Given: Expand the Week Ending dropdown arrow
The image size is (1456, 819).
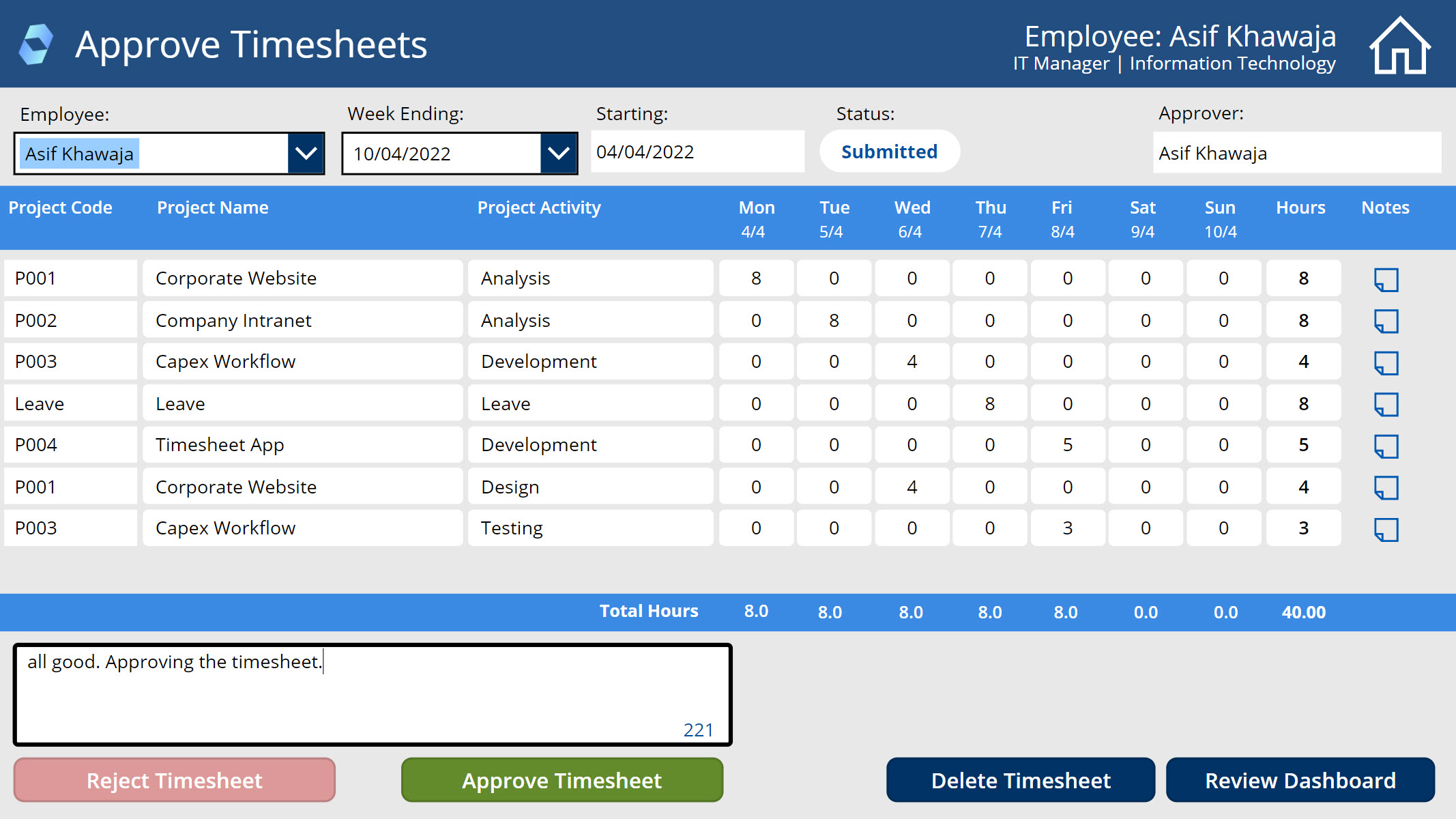Looking at the screenshot, I should [x=558, y=154].
